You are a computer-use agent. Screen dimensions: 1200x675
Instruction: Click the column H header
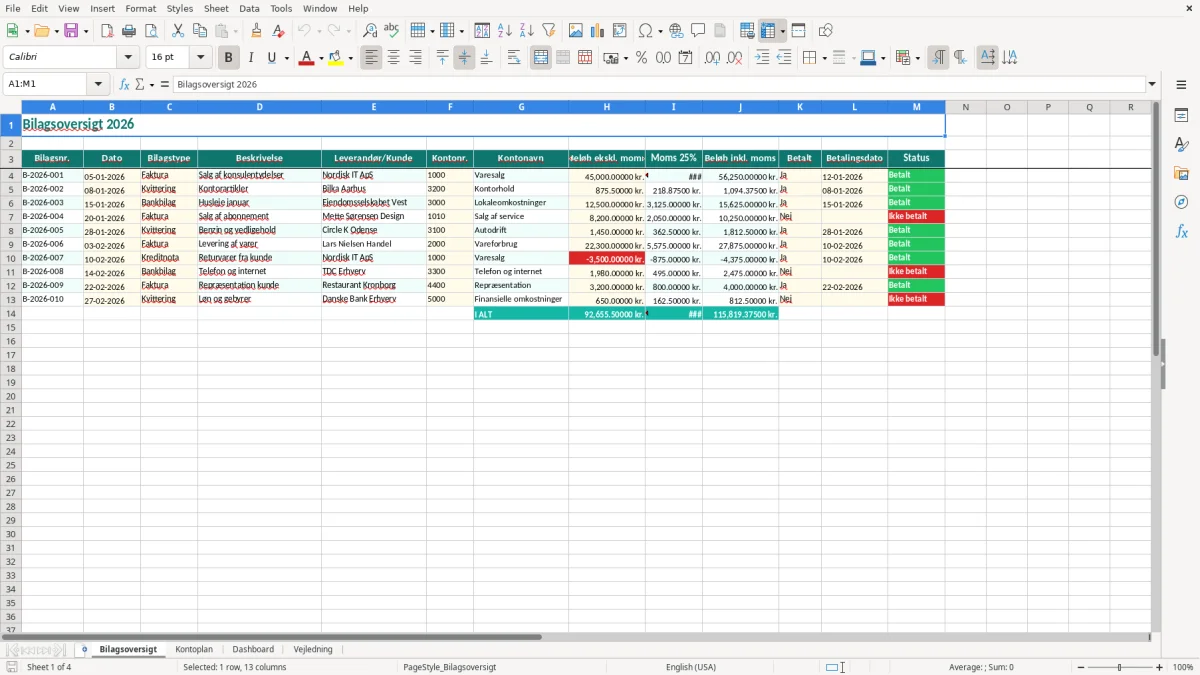tap(607, 107)
